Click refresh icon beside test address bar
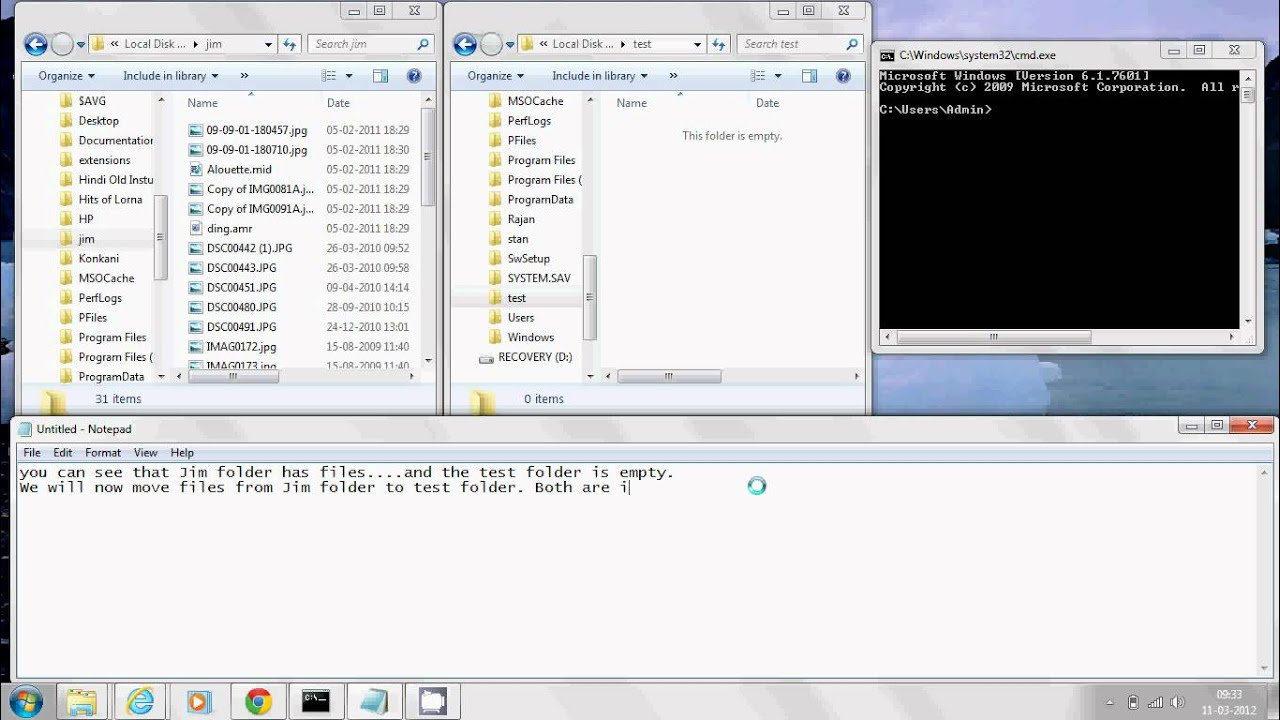Image resolution: width=1280 pixels, height=720 pixels. 718,44
